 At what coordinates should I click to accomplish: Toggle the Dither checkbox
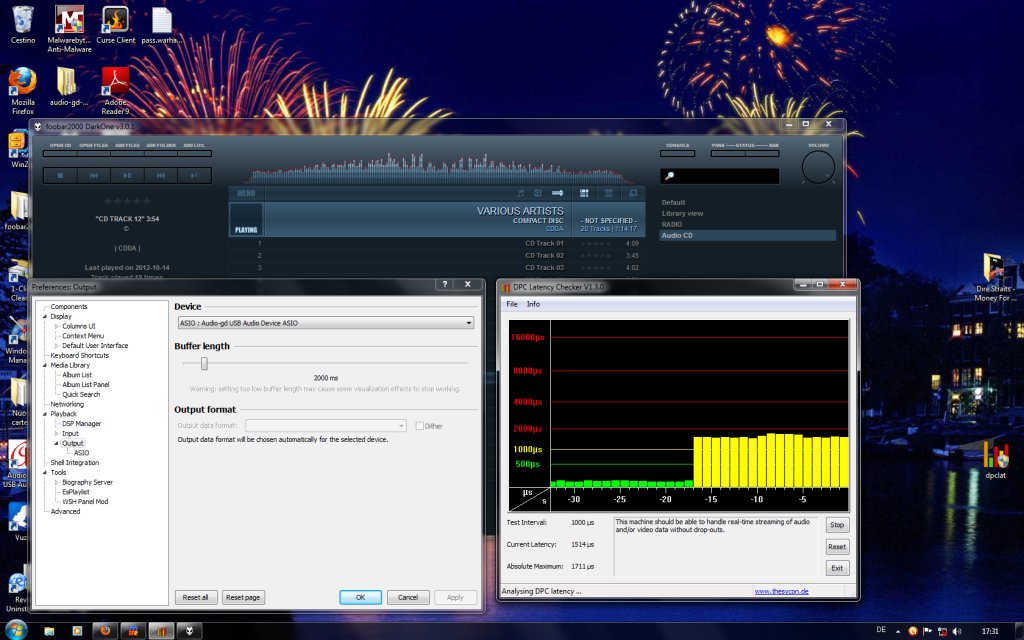click(x=420, y=426)
